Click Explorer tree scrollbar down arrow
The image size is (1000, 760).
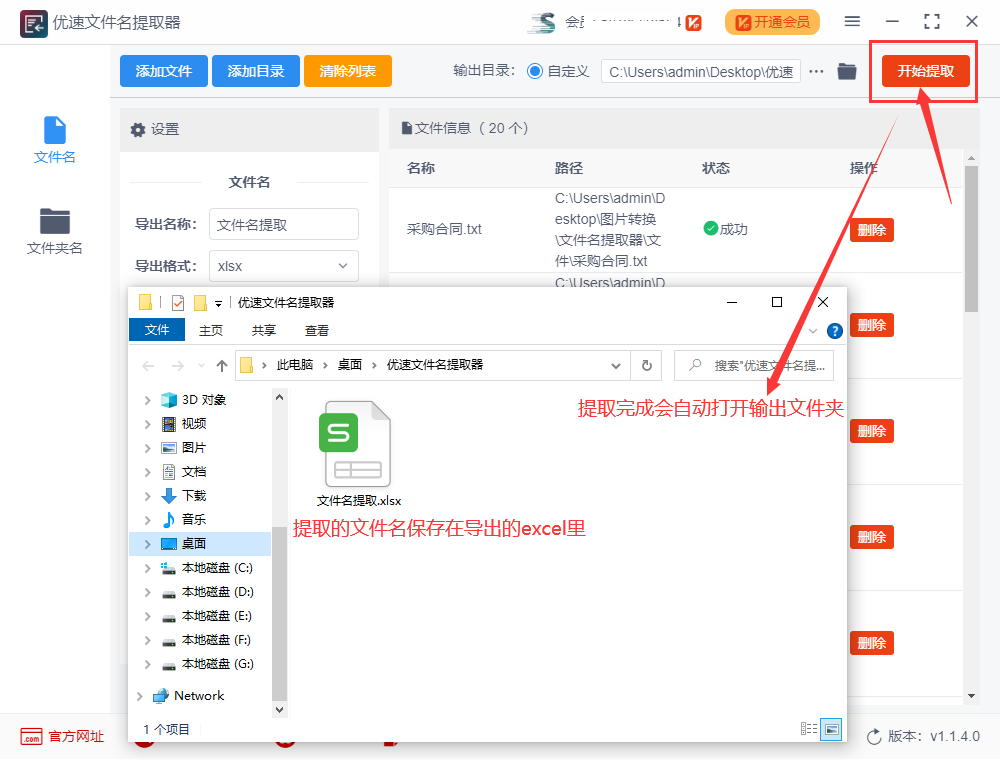pos(279,710)
